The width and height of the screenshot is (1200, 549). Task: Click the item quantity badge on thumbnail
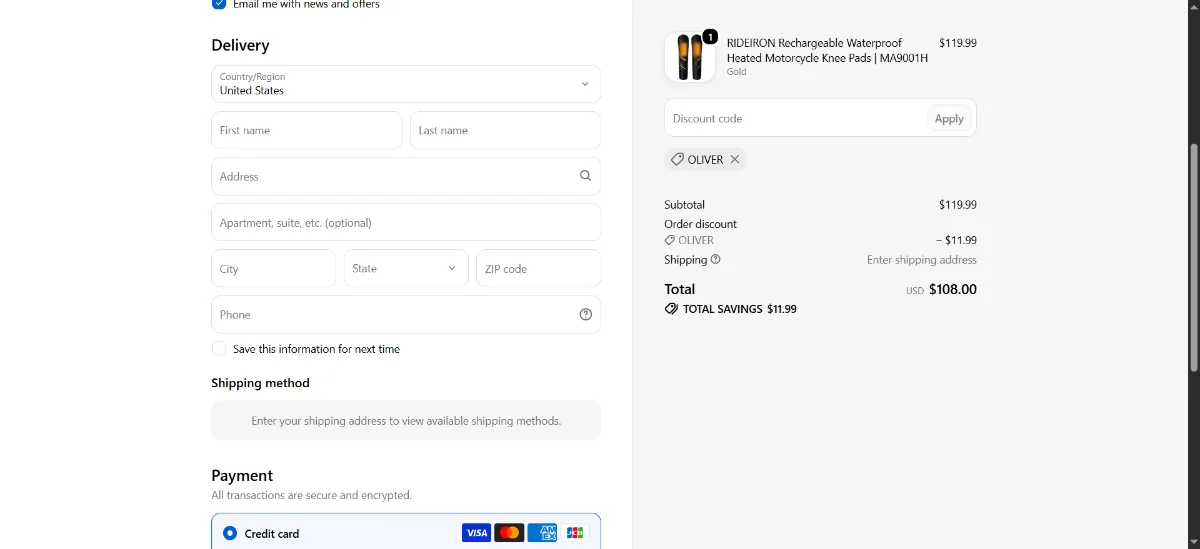point(710,37)
